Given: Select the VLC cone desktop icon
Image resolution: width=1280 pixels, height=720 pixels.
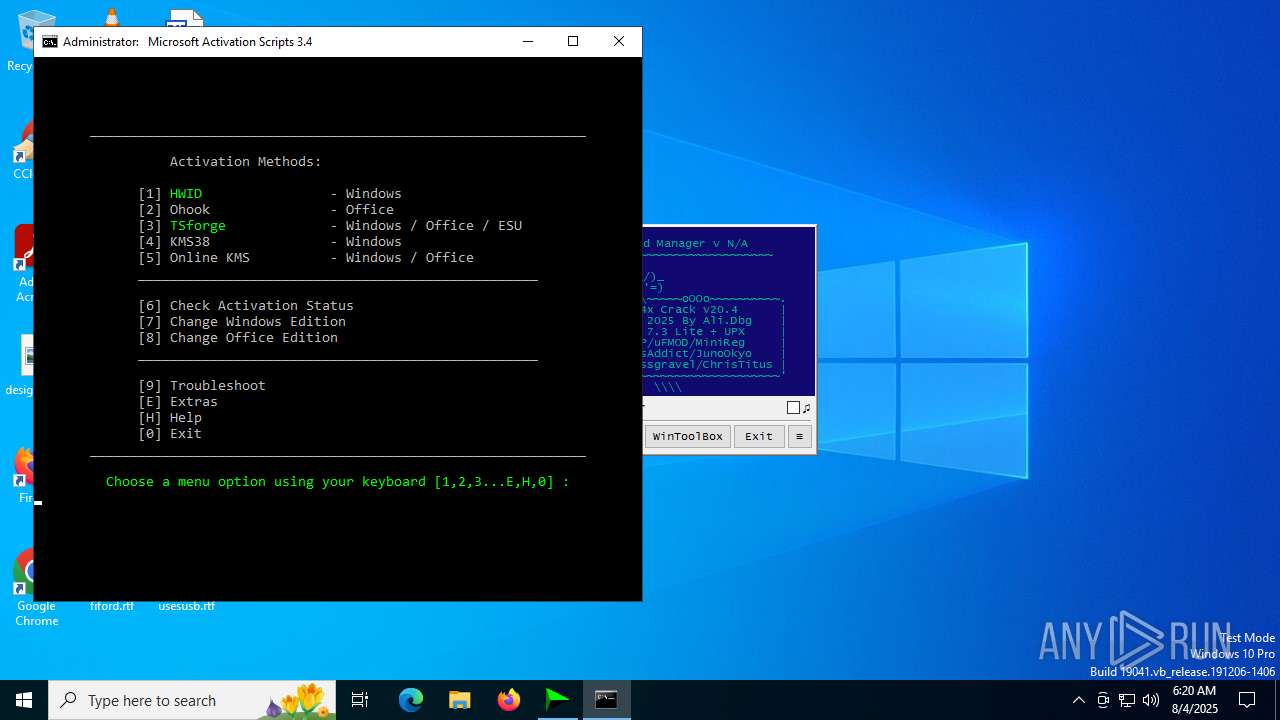Looking at the screenshot, I should (x=111, y=18).
